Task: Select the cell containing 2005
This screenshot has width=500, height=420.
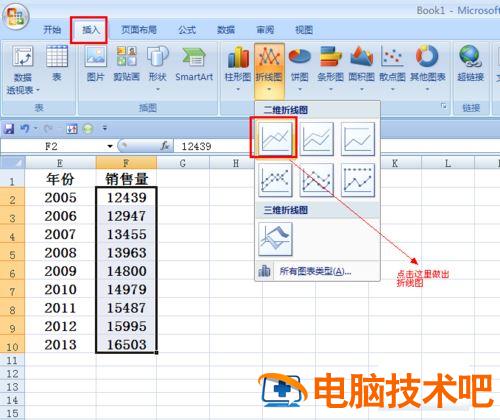Action: click(60, 197)
